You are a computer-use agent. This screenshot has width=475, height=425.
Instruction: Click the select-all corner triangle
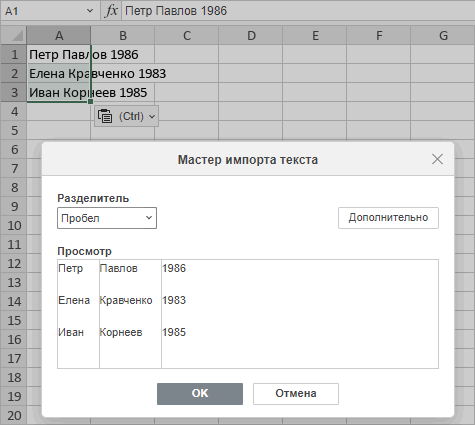(x=17, y=36)
